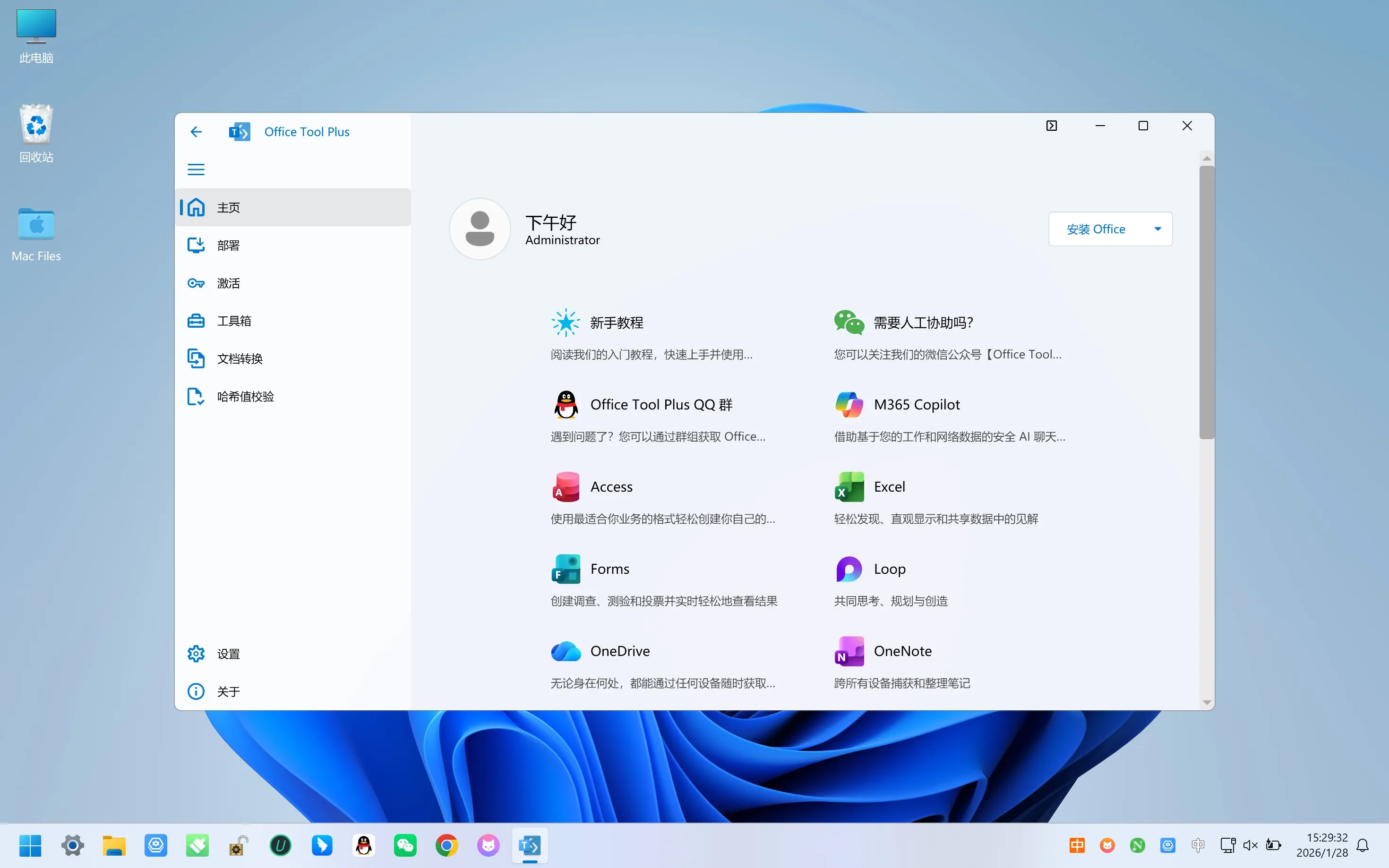Click the 安装 Office button

click(x=1095, y=229)
